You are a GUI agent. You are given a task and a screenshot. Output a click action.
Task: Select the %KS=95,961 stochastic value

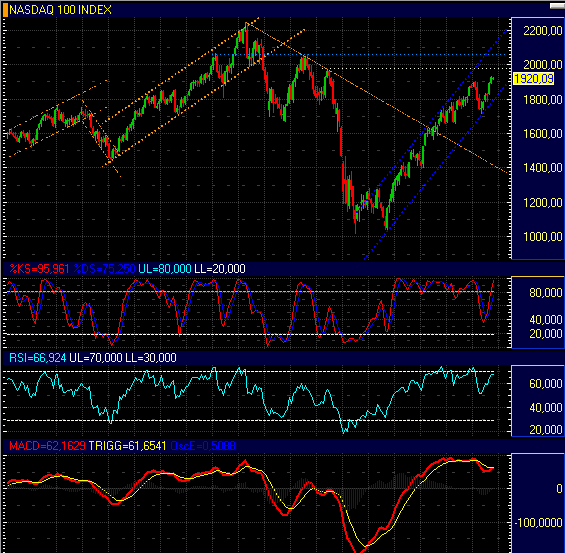[x=39, y=269]
